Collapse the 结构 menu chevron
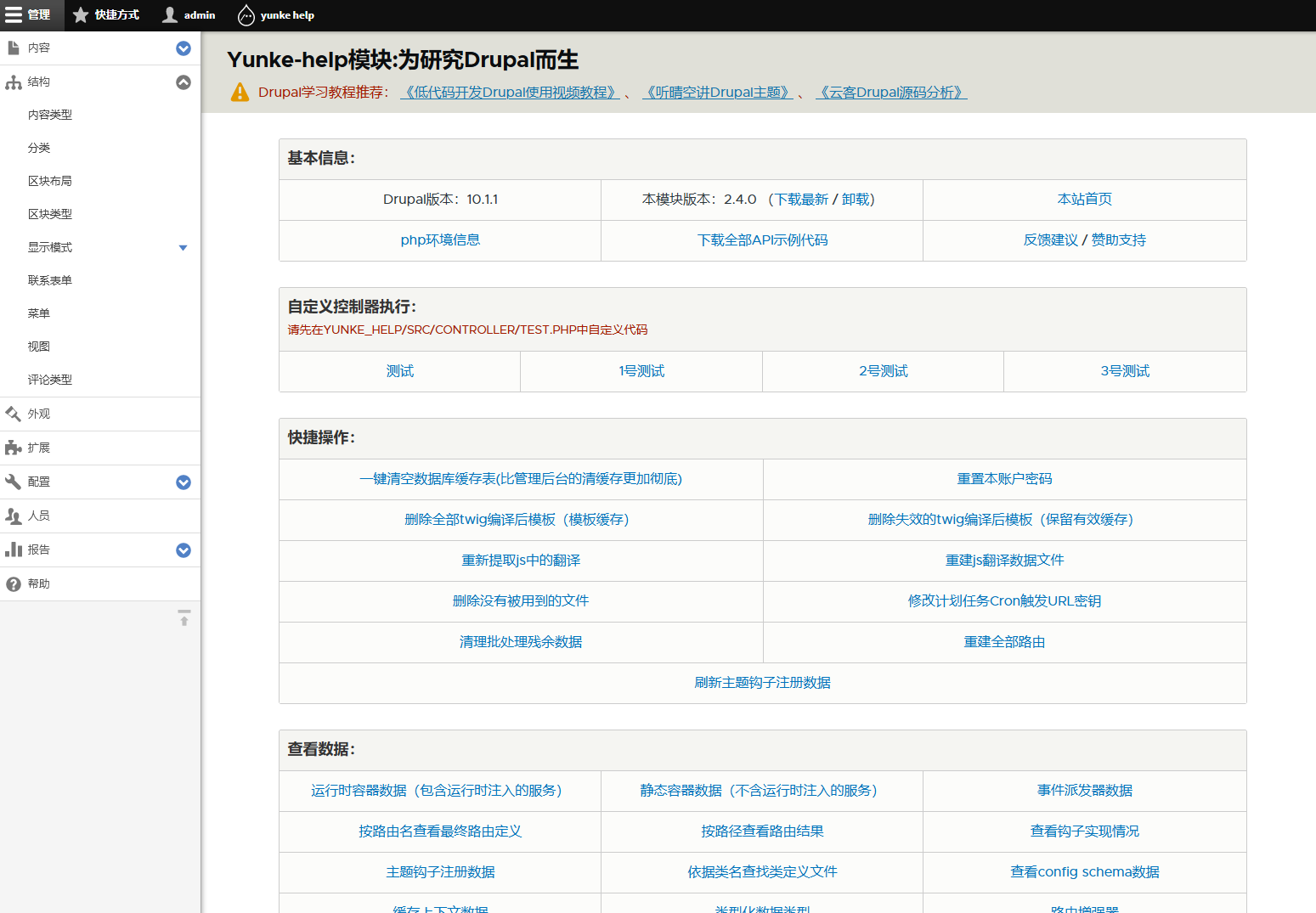The width and height of the screenshot is (1316, 913). click(184, 82)
